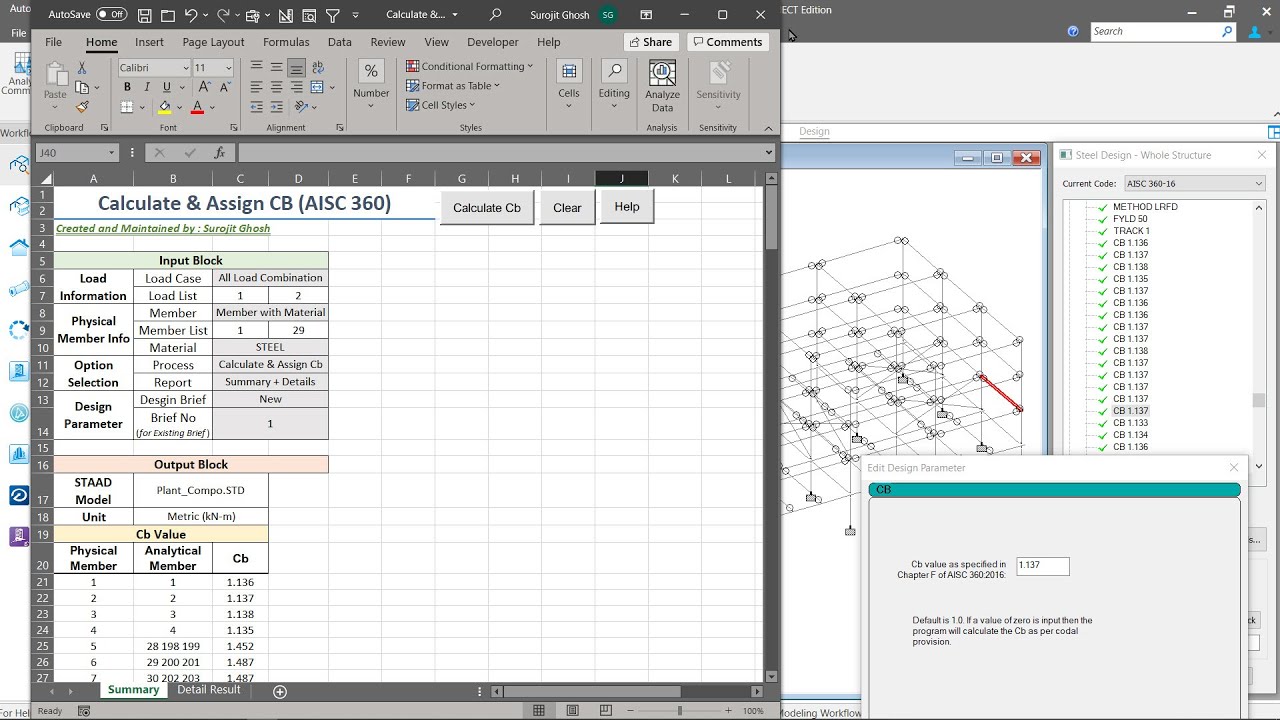
Task: Click the Clear macro button
Action: (x=567, y=208)
